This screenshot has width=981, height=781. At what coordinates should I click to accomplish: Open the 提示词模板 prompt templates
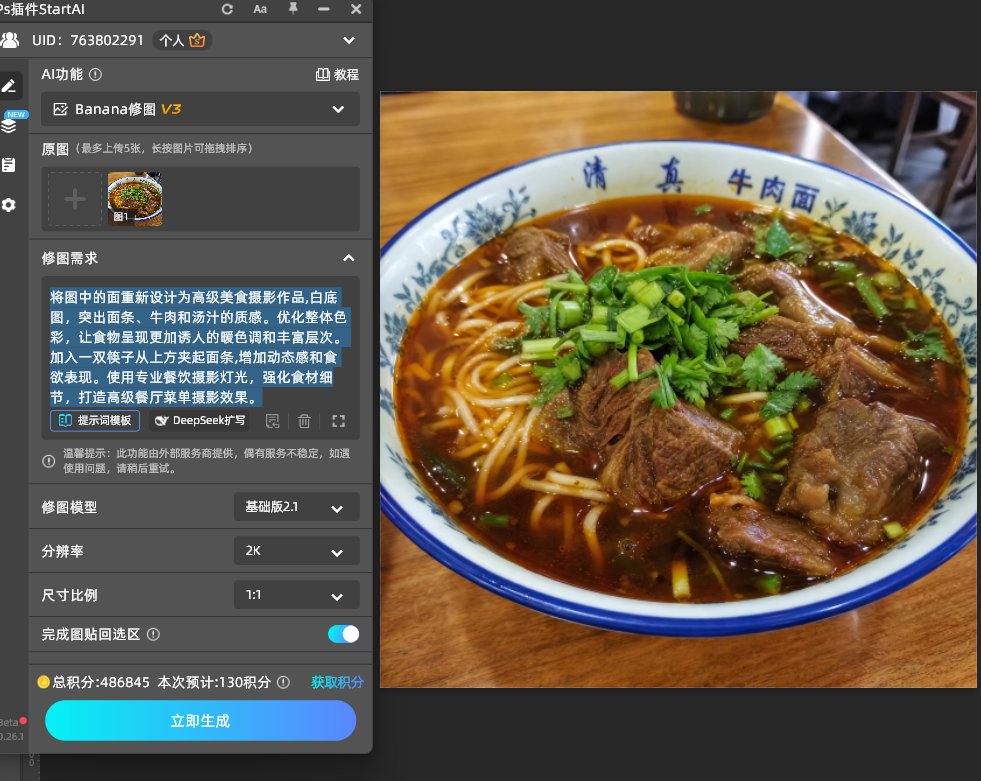(x=95, y=421)
